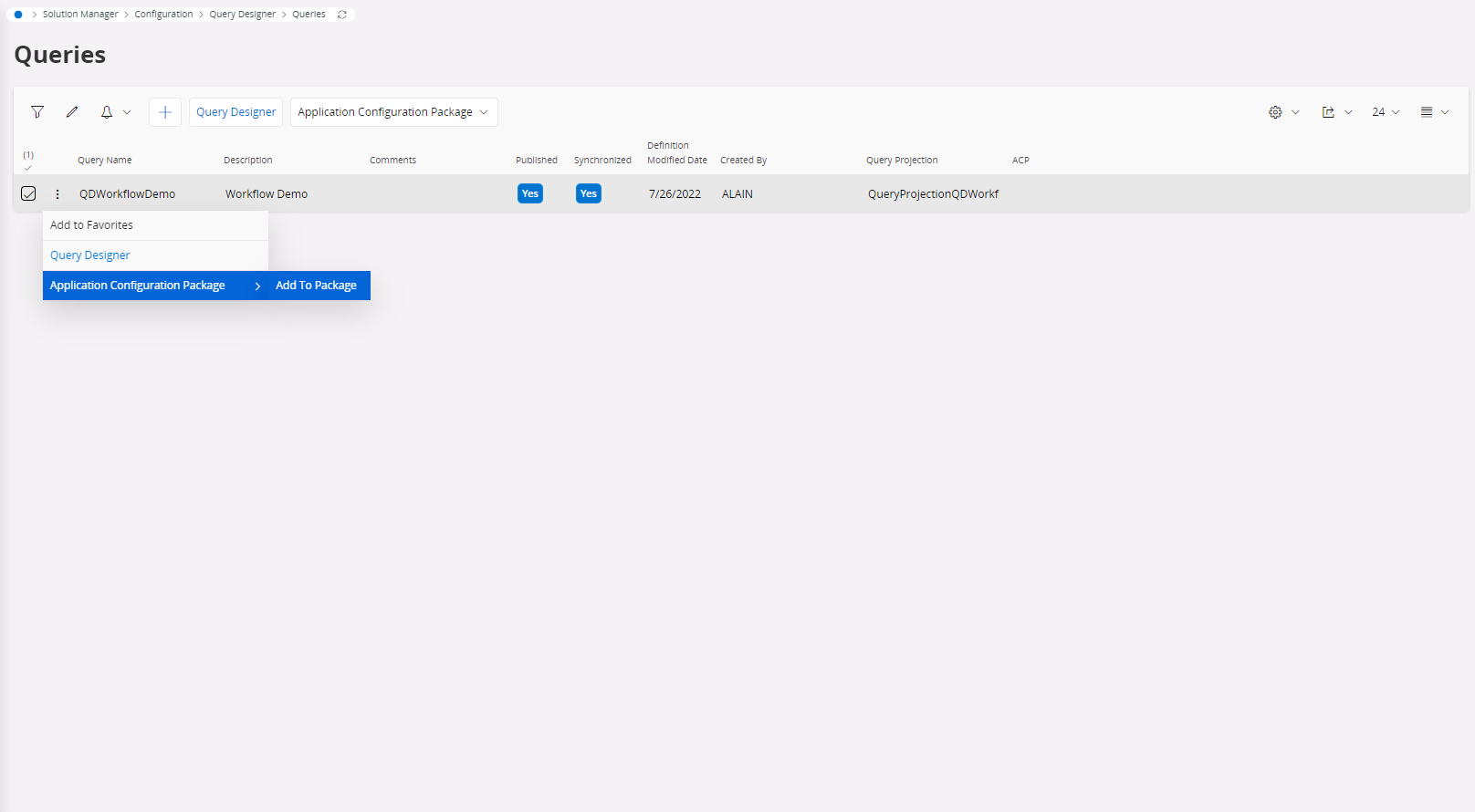Click the export share icon

tap(1328, 112)
